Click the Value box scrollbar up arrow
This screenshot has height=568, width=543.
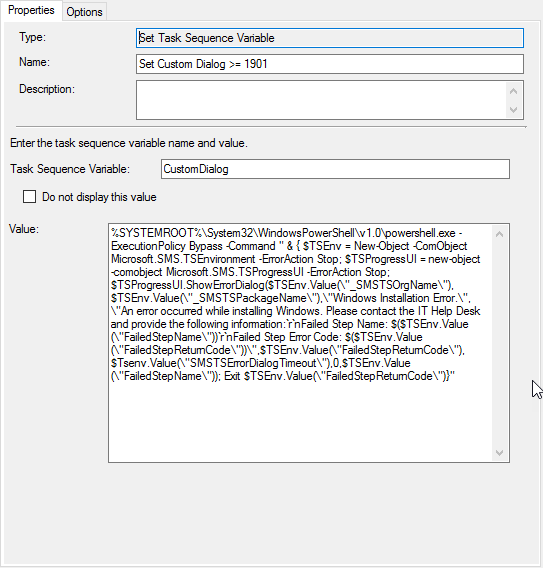[500, 234]
